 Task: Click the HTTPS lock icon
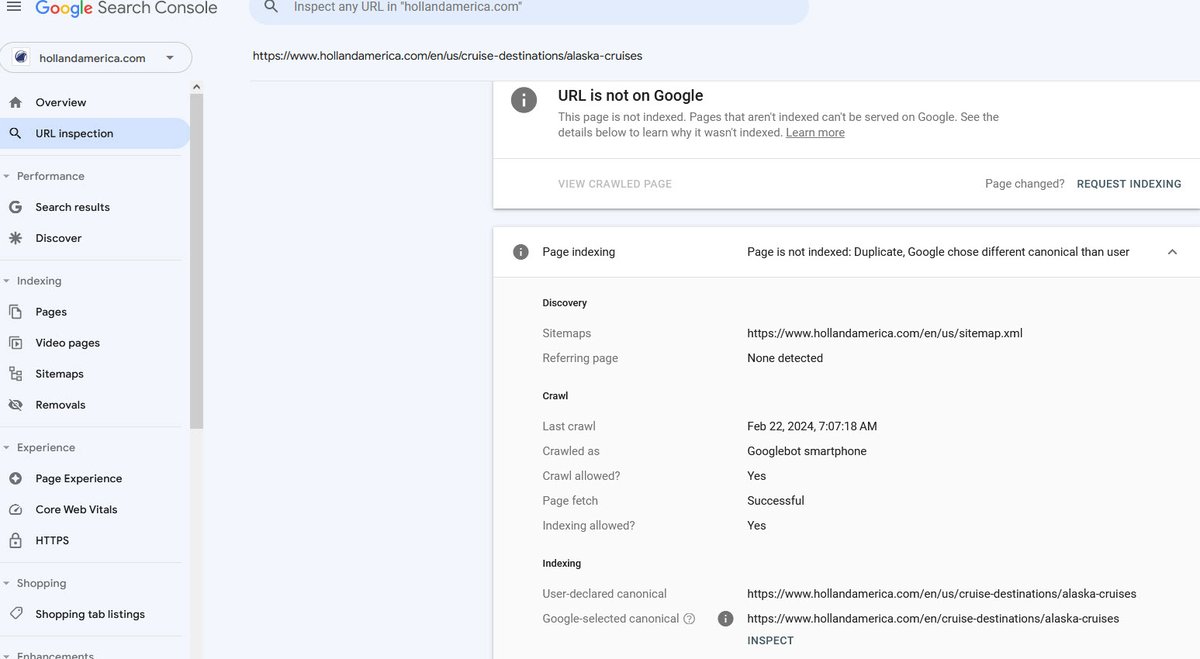pyautogui.click(x=15, y=541)
